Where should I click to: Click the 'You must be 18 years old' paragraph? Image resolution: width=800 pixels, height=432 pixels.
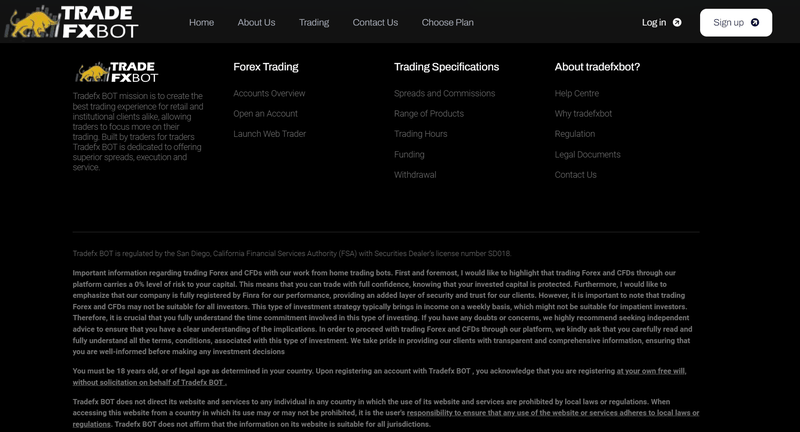coord(379,377)
